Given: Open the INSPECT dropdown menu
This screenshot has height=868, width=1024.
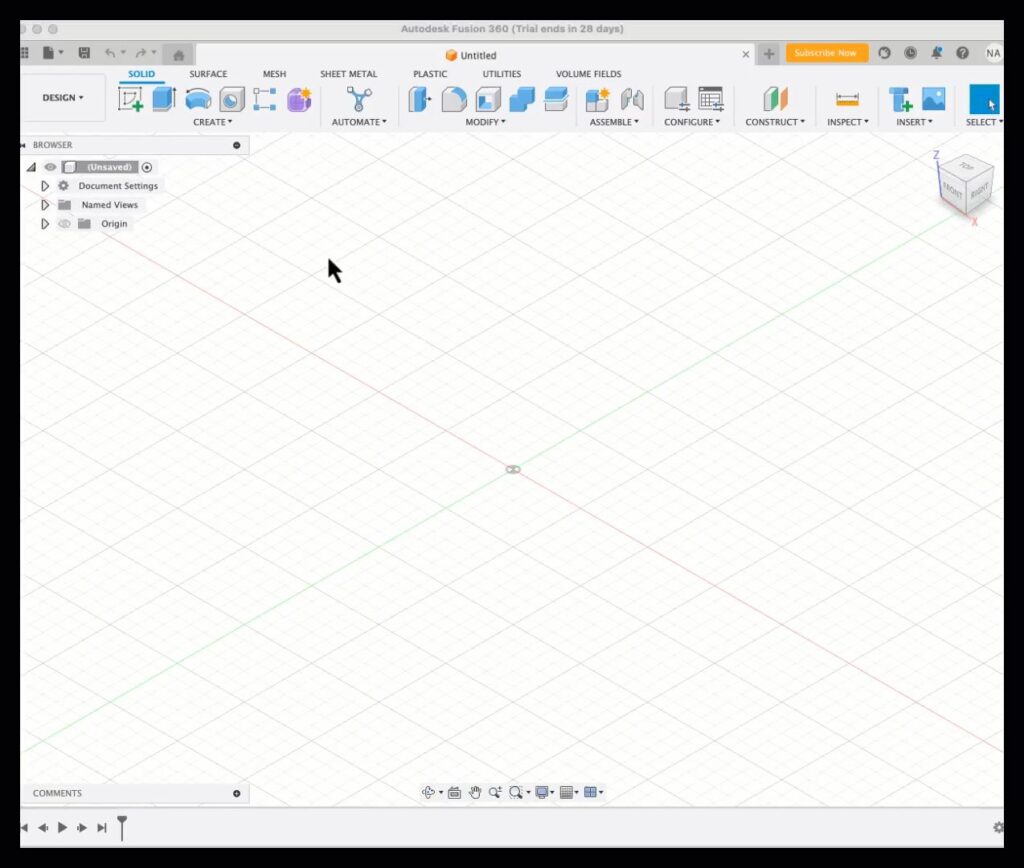Looking at the screenshot, I should click(x=848, y=122).
